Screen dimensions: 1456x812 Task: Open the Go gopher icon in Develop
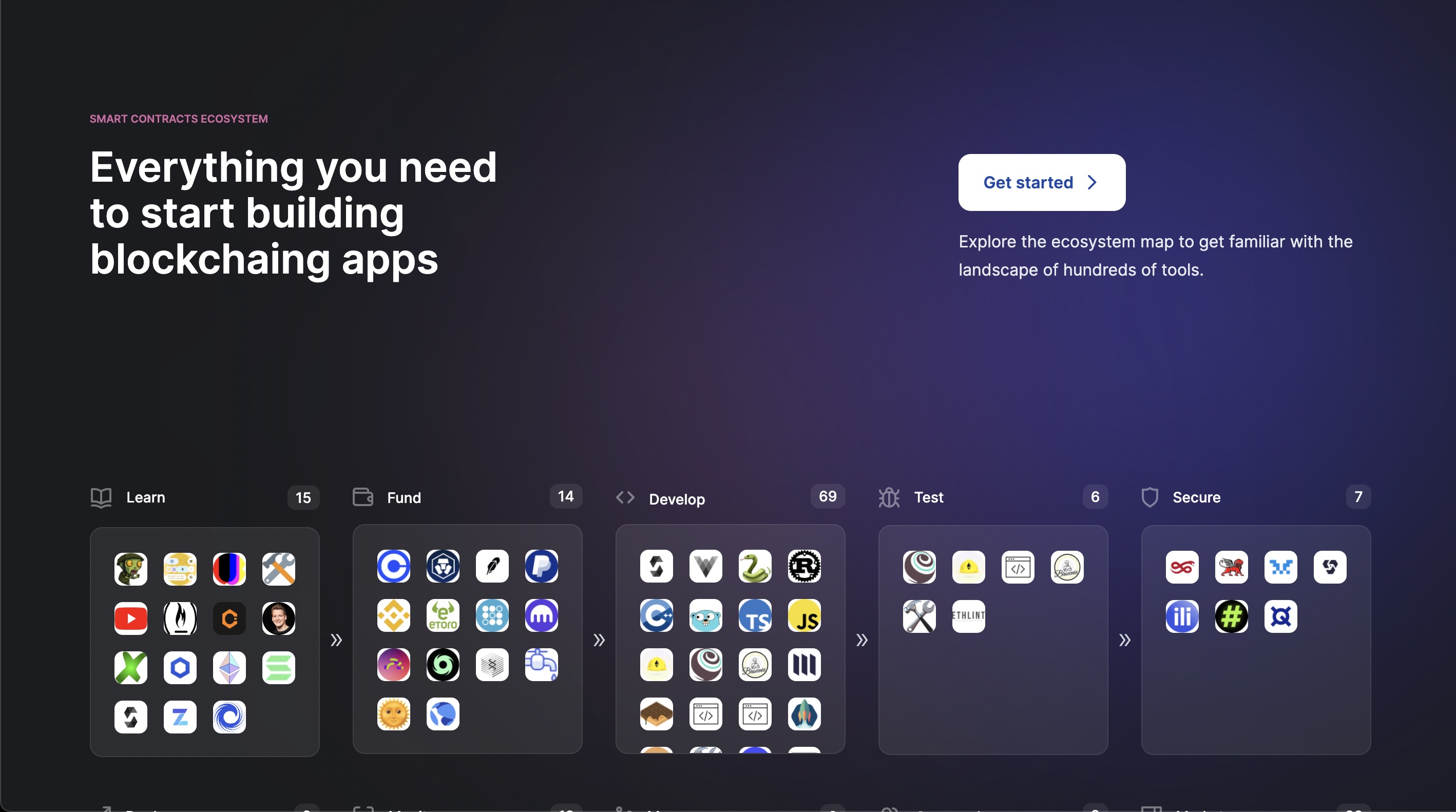coord(705,616)
